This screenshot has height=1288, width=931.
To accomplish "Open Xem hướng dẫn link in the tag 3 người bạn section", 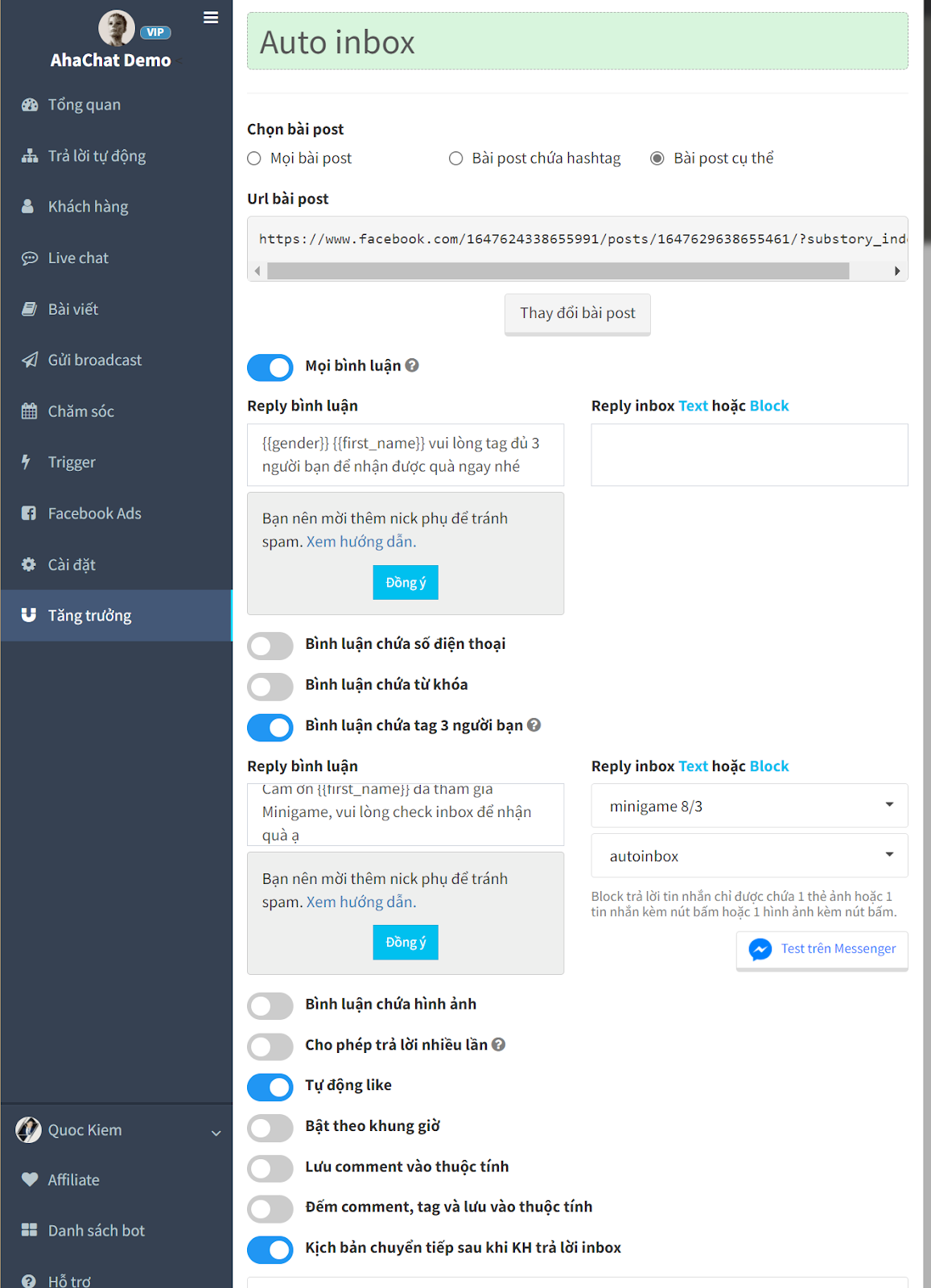I will [361, 902].
